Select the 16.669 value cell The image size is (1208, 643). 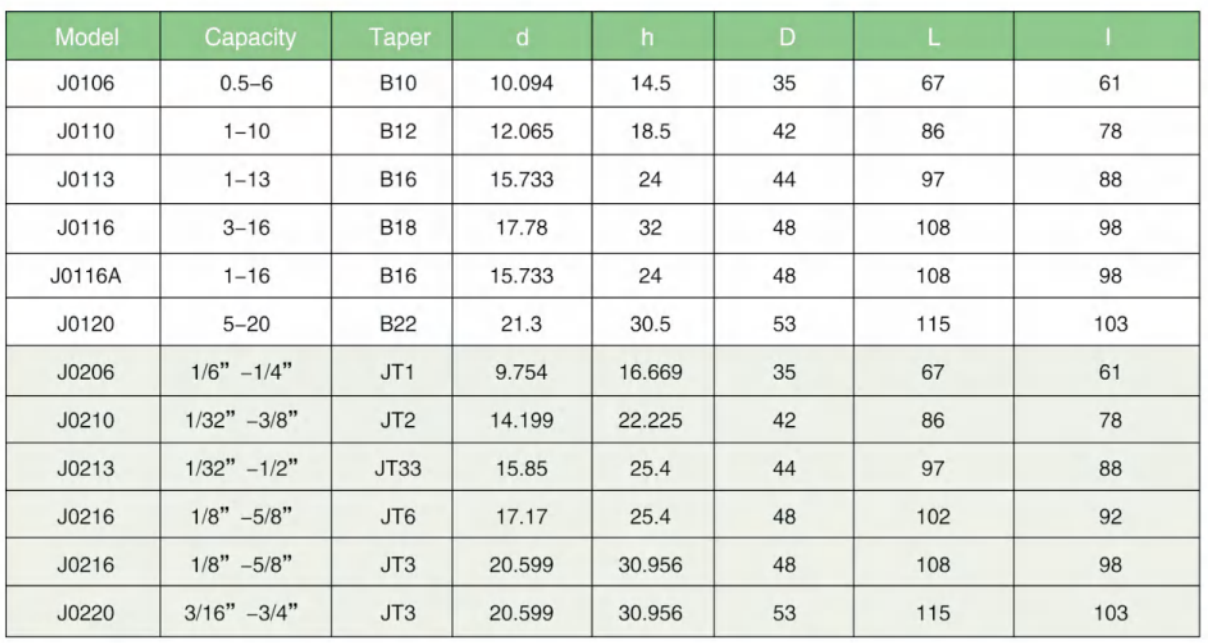tap(650, 372)
